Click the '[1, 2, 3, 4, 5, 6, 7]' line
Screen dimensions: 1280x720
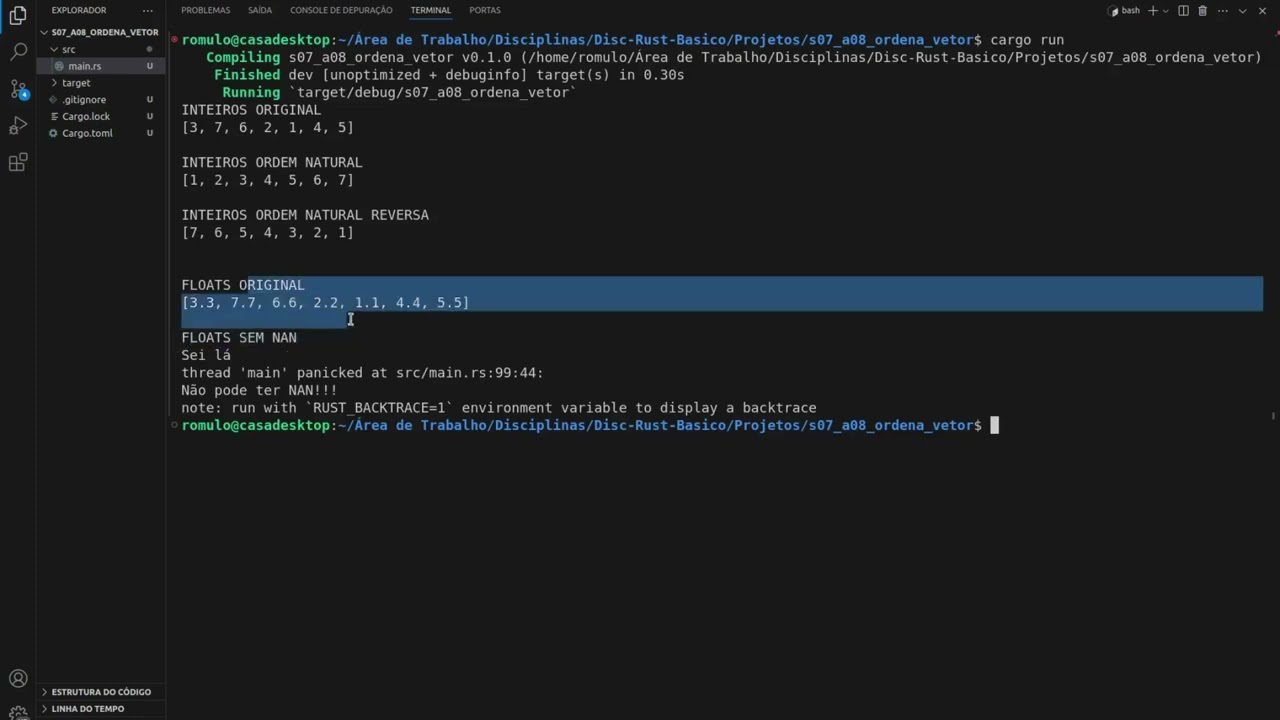coord(267,180)
